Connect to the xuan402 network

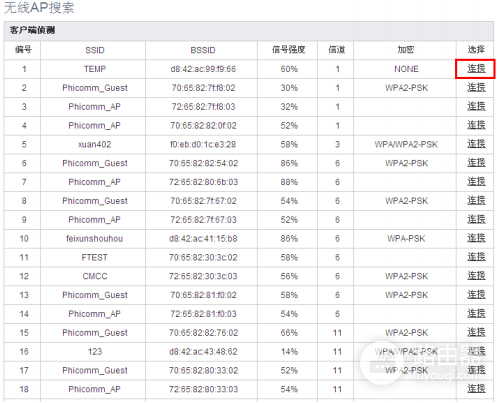click(476, 144)
